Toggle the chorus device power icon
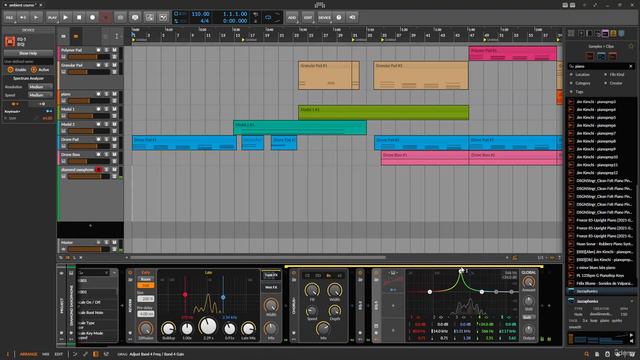Screen dimensions: 640x360 click(293, 273)
